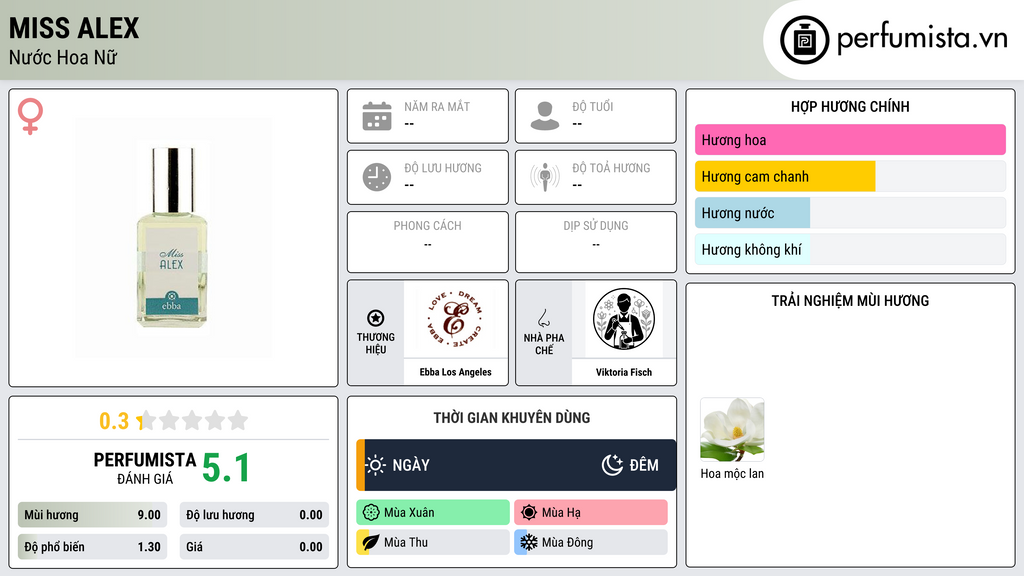Image resolution: width=1024 pixels, height=576 pixels.
Task: Click the Giá 0.00 score bar
Action: click(254, 547)
